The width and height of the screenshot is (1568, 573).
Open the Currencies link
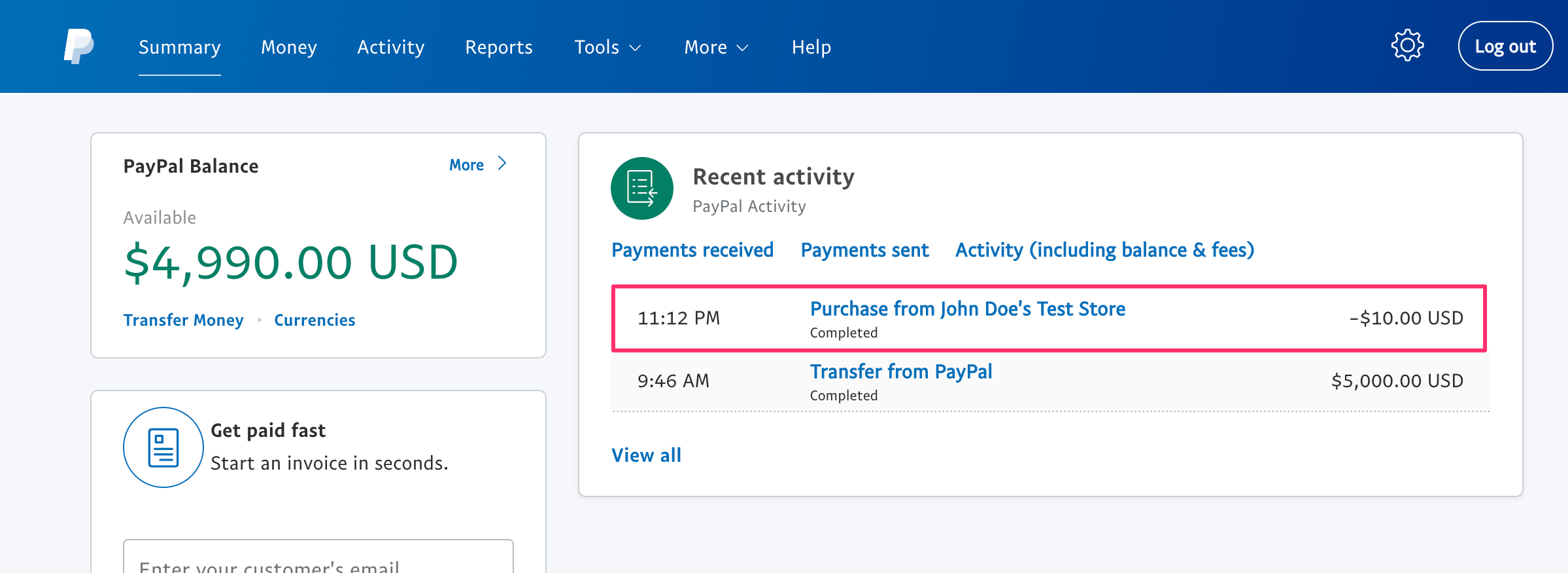[x=315, y=320]
